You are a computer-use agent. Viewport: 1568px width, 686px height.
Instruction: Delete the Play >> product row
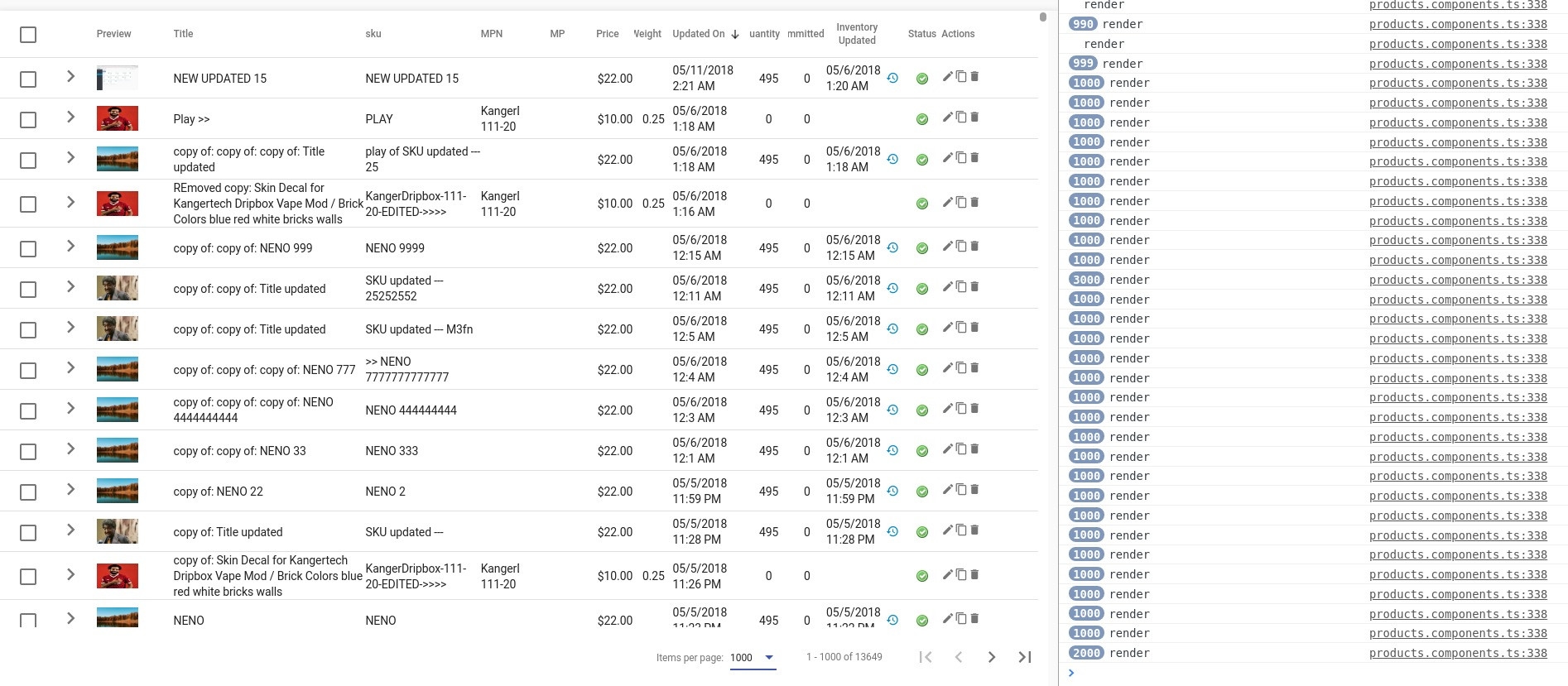tap(974, 117)
